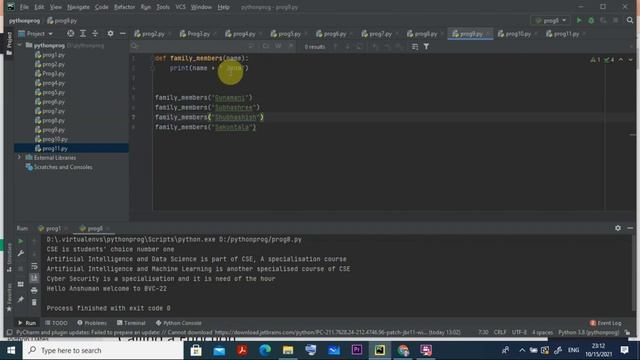The image size is (640, 360).
Task: Click the Filter search results funnel icon
Action: point(426,47)
